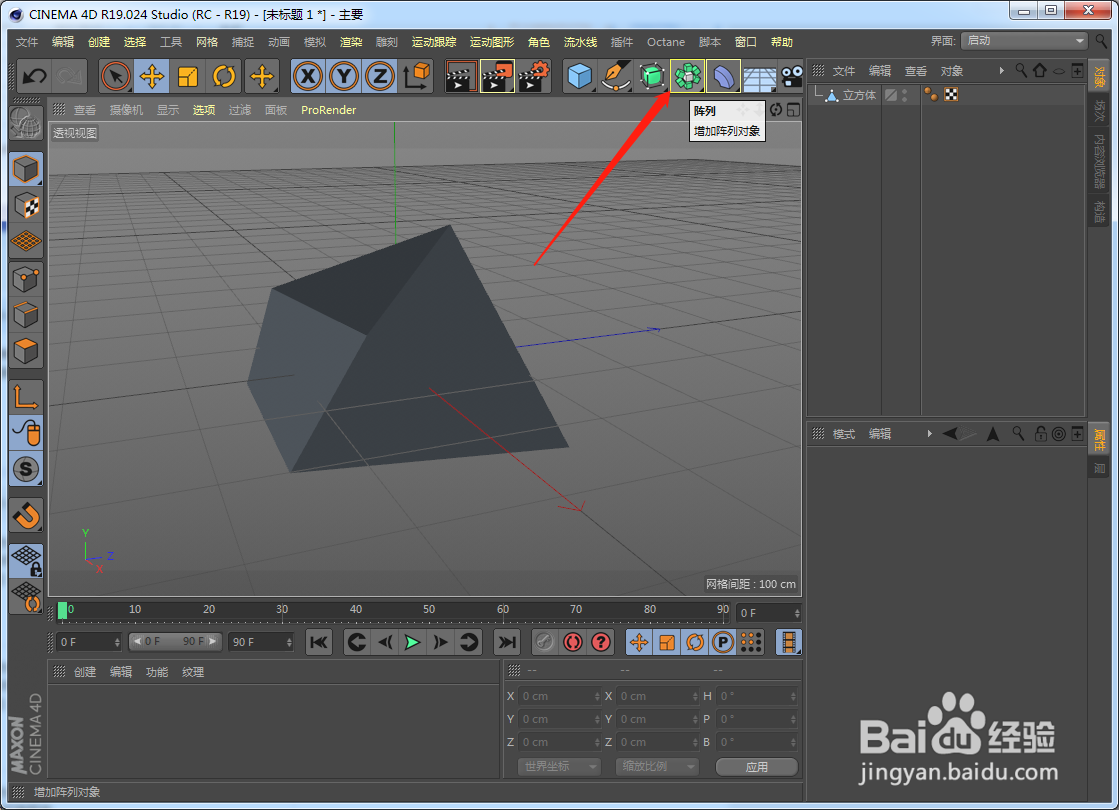This screenshot has width=1119, height=810.
Task: Switch to Points mode
Action: click(x=26, y=279)
